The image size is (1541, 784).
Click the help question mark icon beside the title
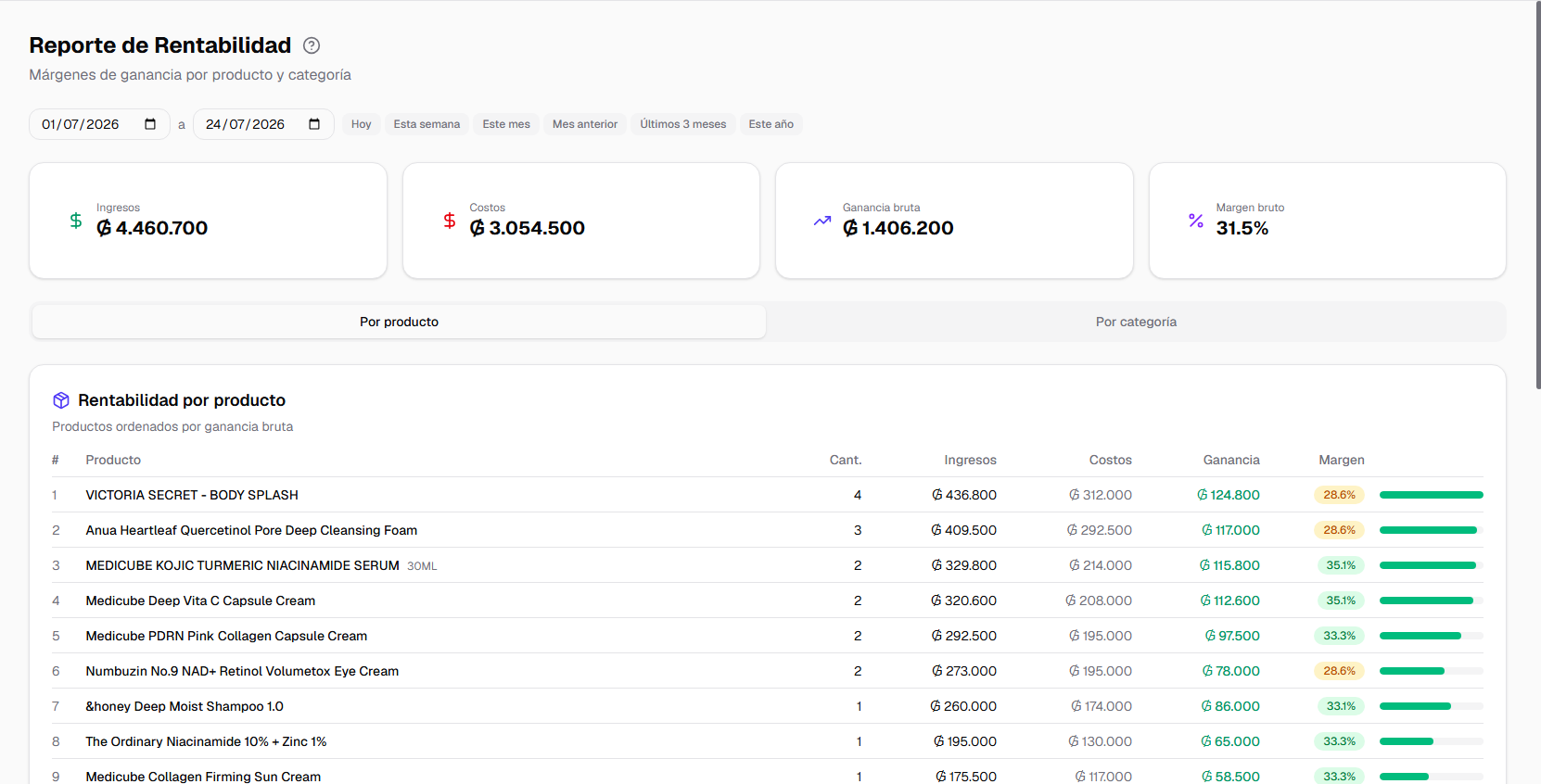click(312, 45)
